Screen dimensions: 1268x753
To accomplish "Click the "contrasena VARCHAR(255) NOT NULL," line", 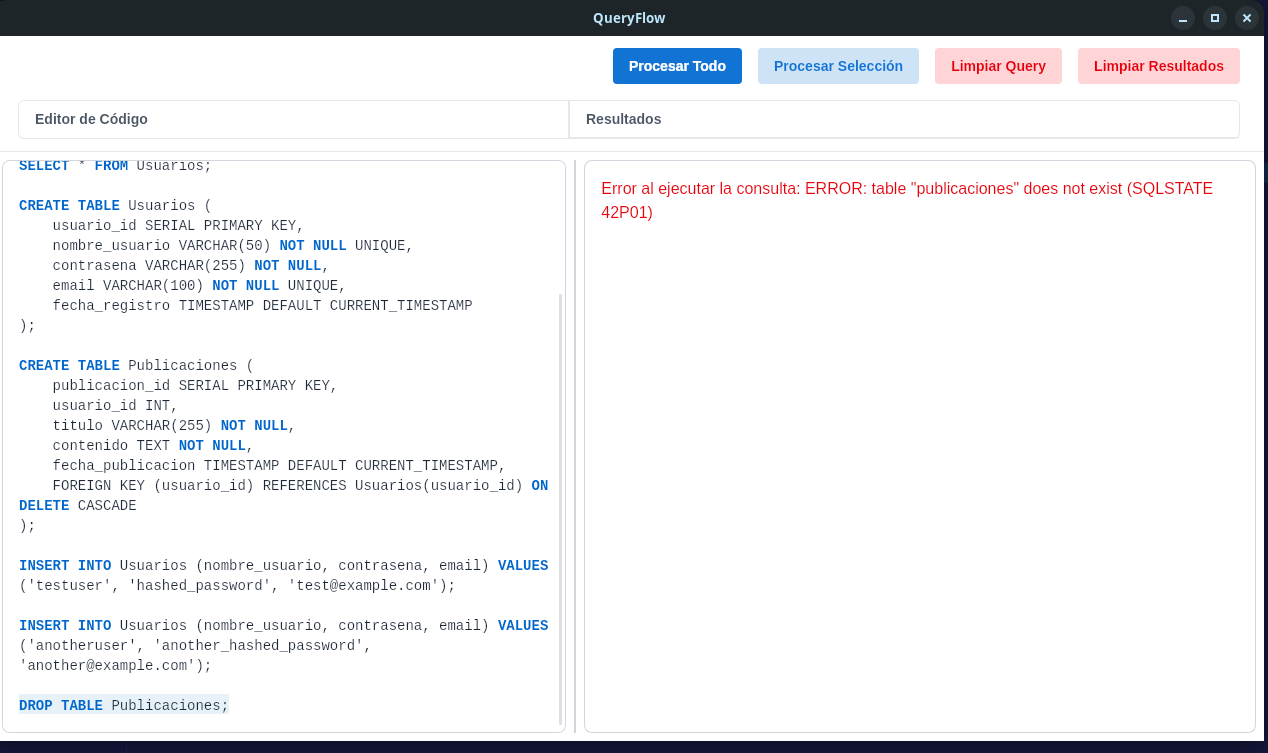I will click(191, 266).
